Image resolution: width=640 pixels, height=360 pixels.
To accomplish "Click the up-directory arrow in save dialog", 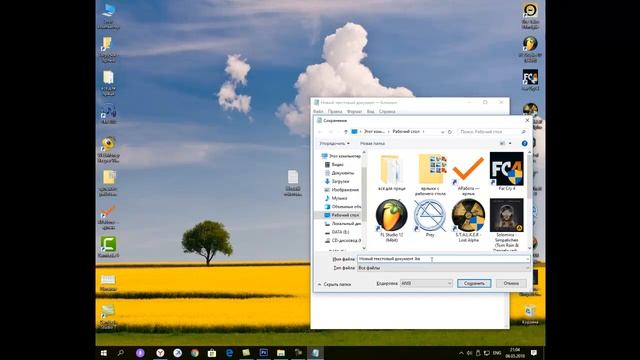I will pyautogui.click(x=346, y=132).
